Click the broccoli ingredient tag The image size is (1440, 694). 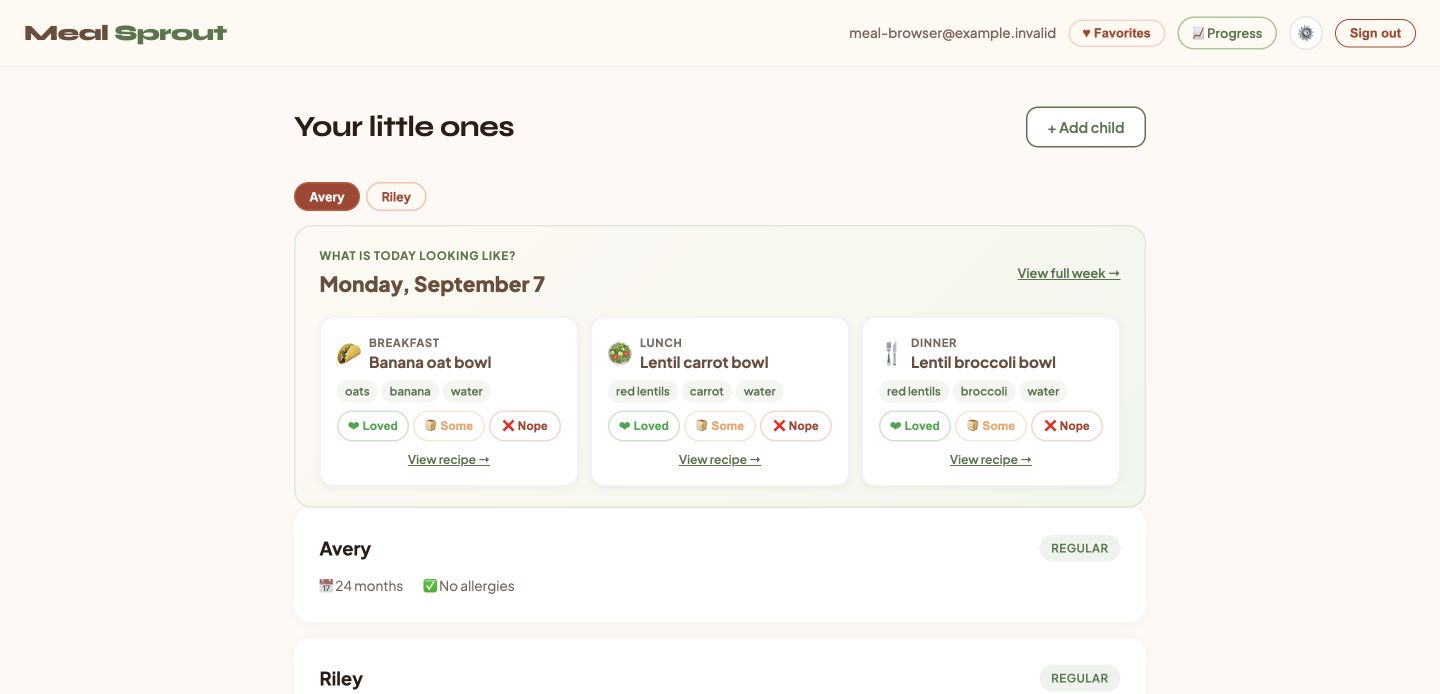coord(984,391)
